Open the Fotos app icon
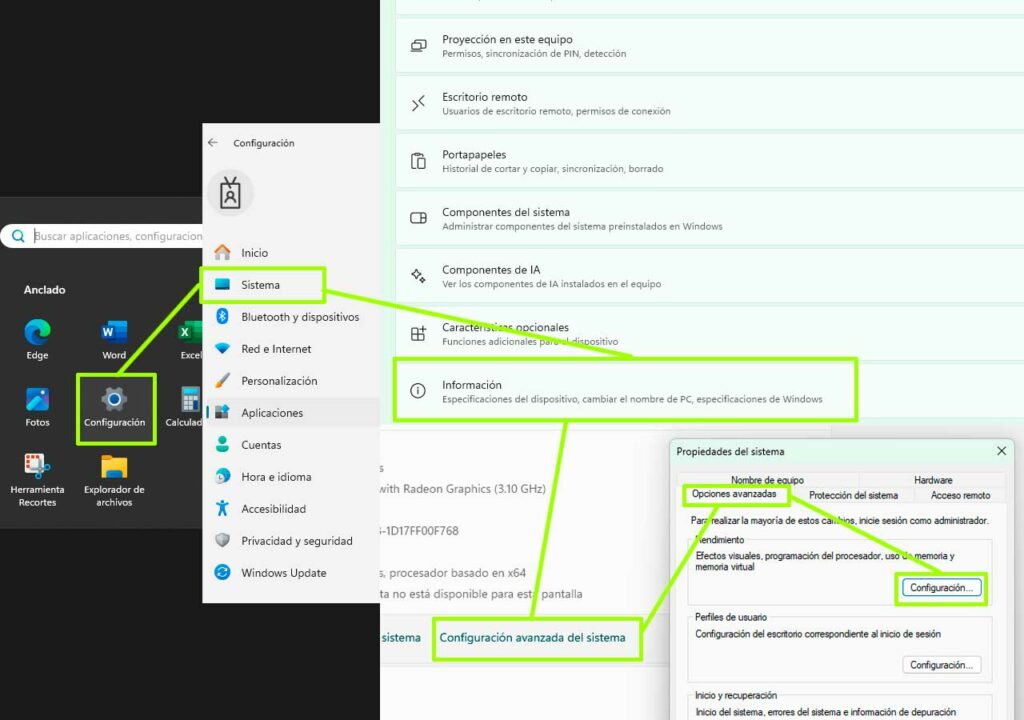Screen dimensions: 1024x720 37,401
